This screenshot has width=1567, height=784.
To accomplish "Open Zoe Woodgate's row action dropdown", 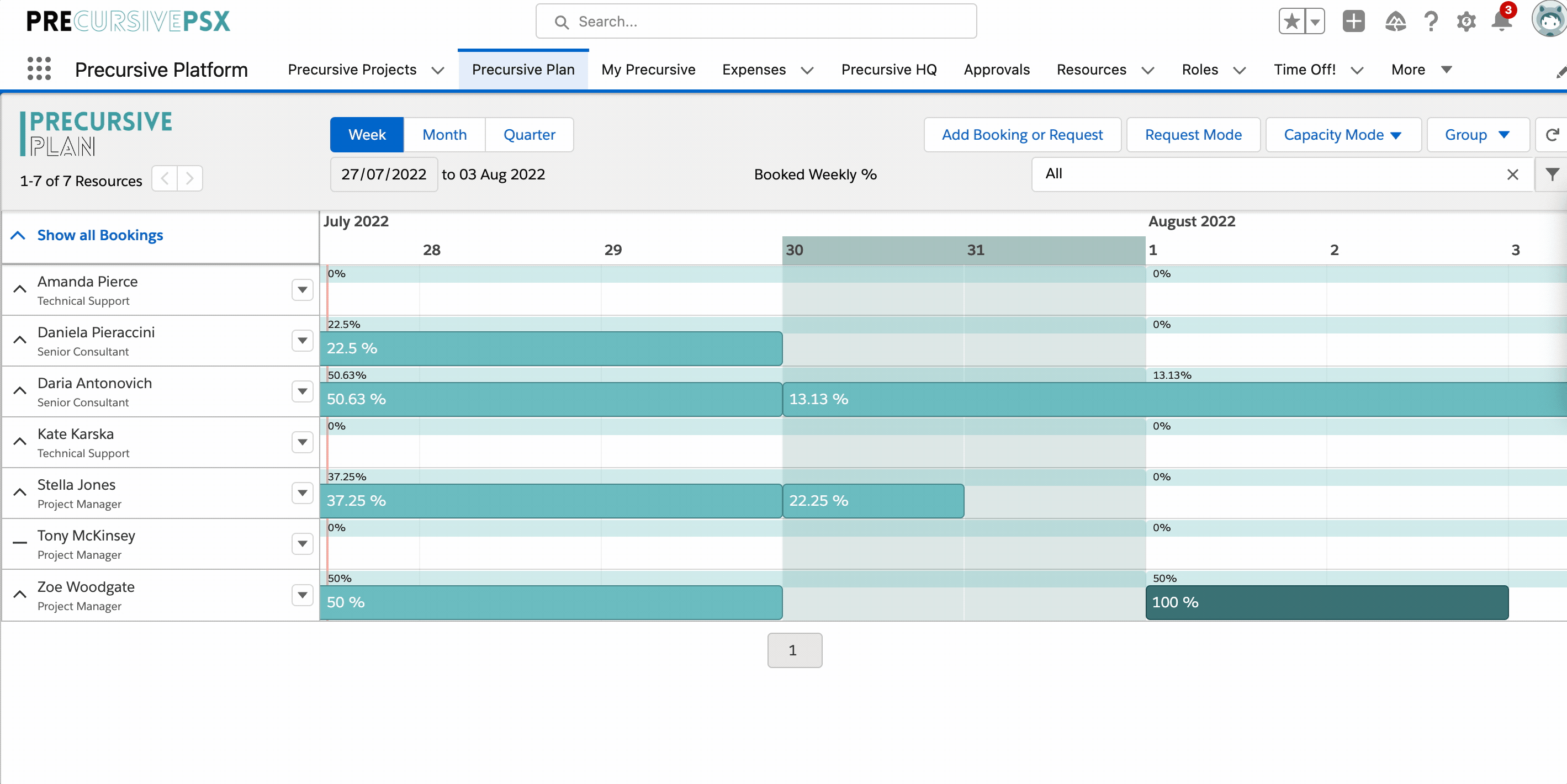I will tap(303, 594).
